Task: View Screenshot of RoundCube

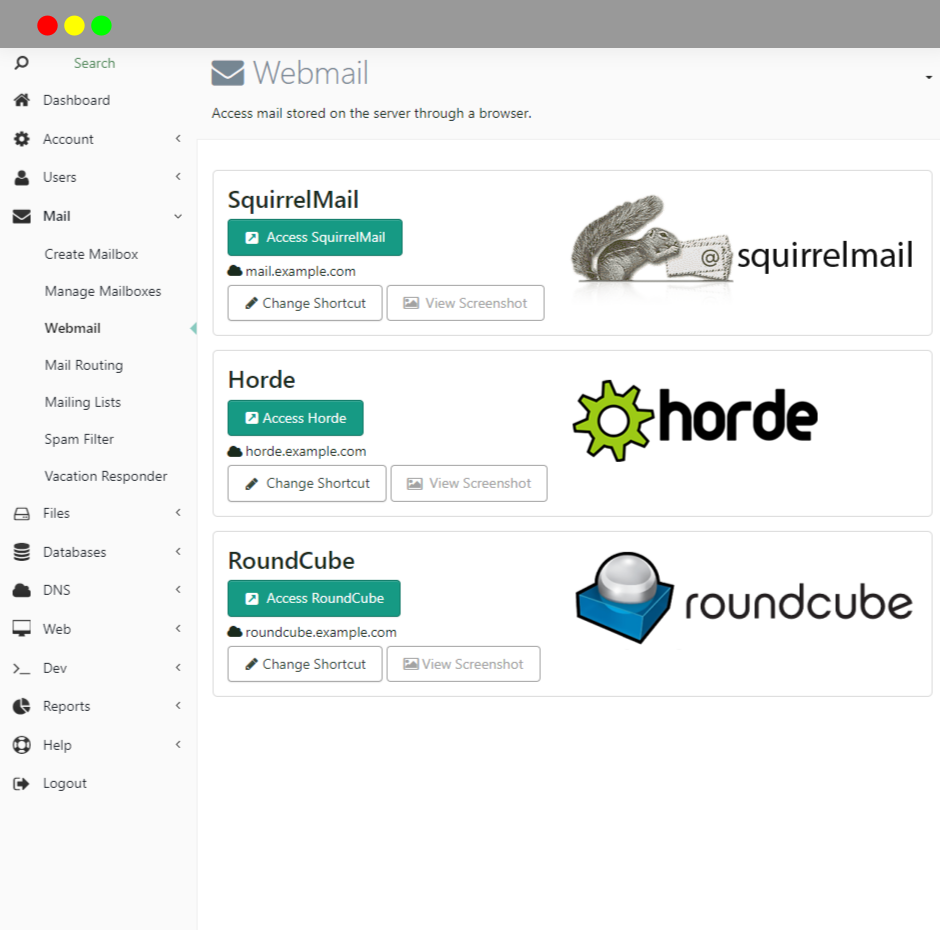Action: 463,664
